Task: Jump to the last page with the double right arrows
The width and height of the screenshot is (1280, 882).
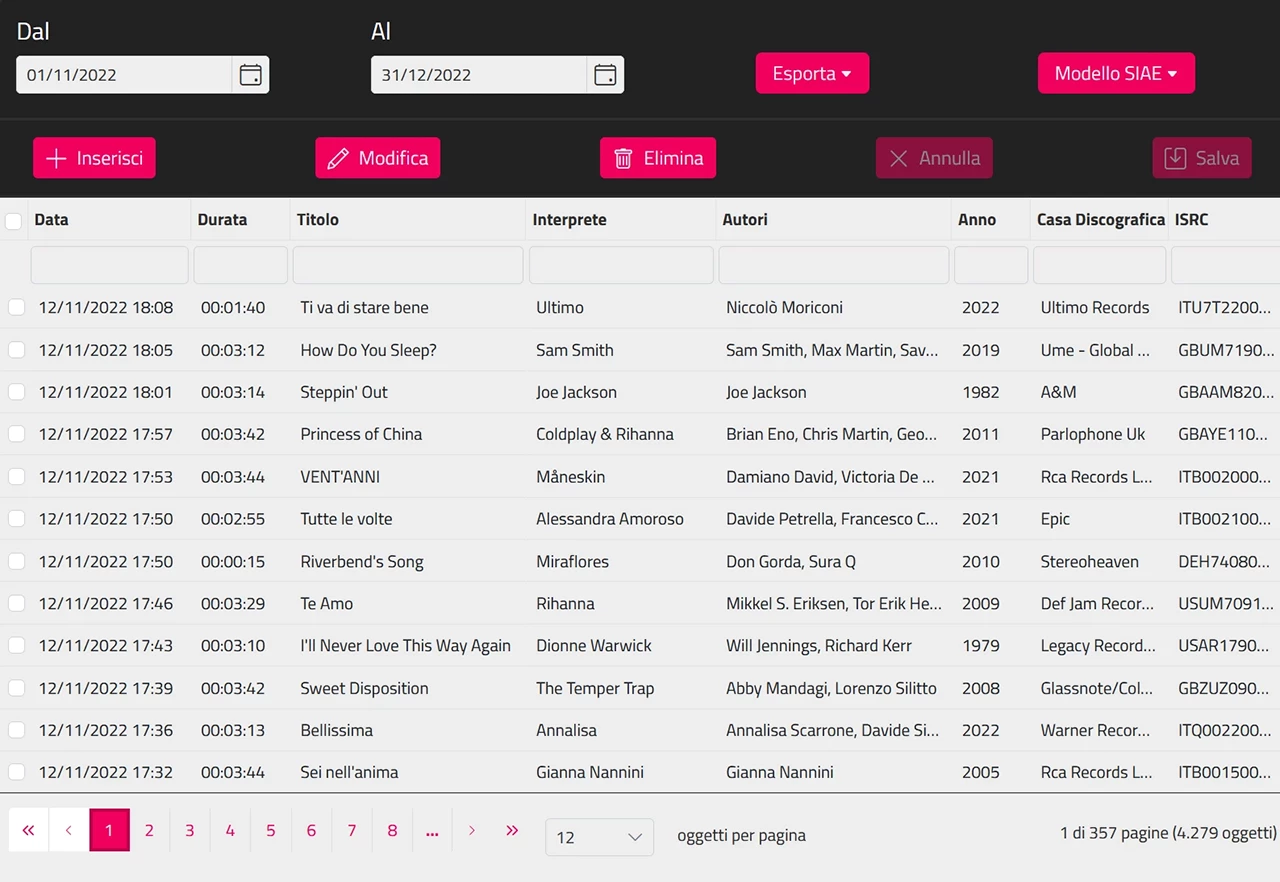Action: 512,830
